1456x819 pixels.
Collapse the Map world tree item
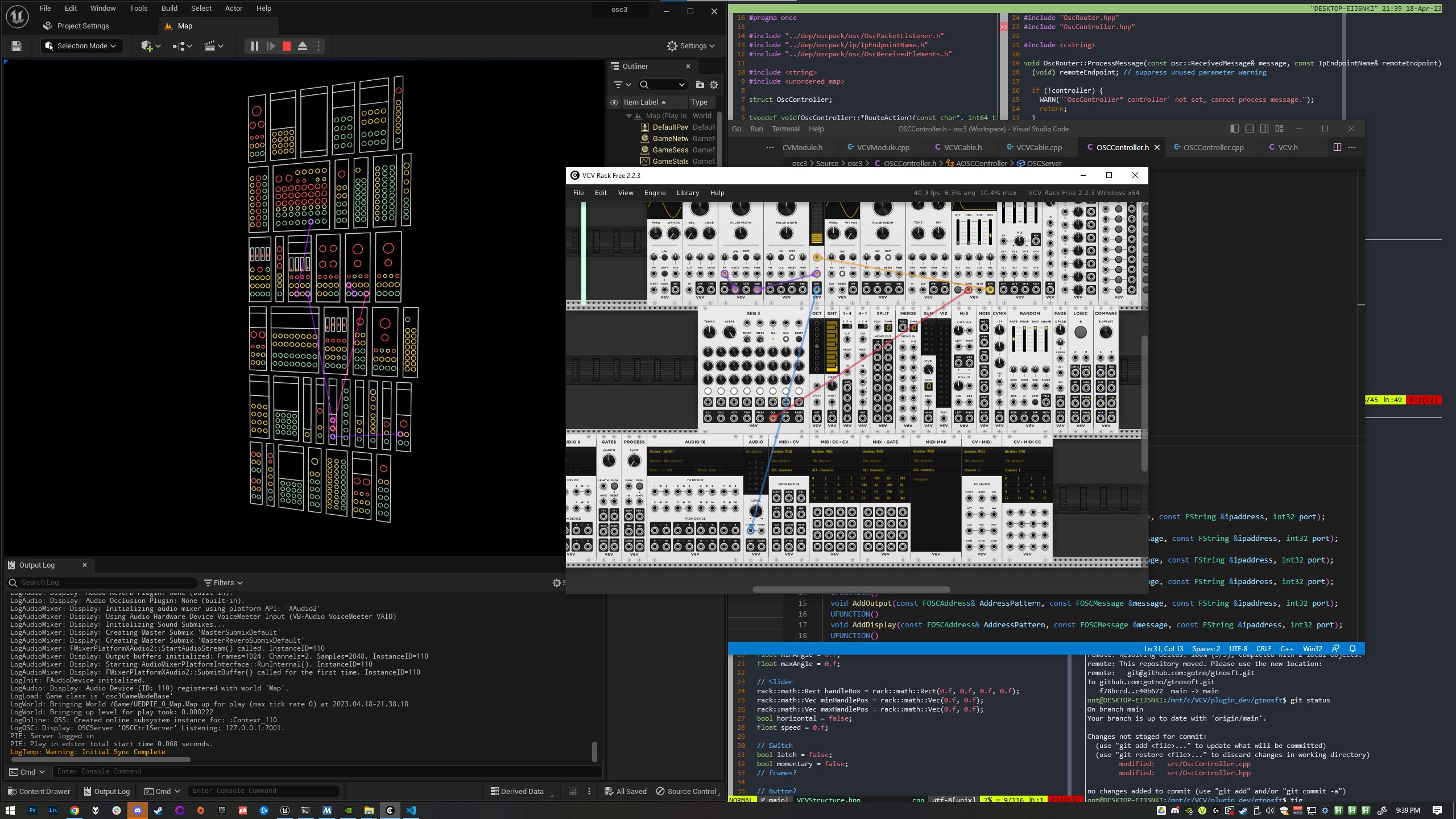pos(628,116)
